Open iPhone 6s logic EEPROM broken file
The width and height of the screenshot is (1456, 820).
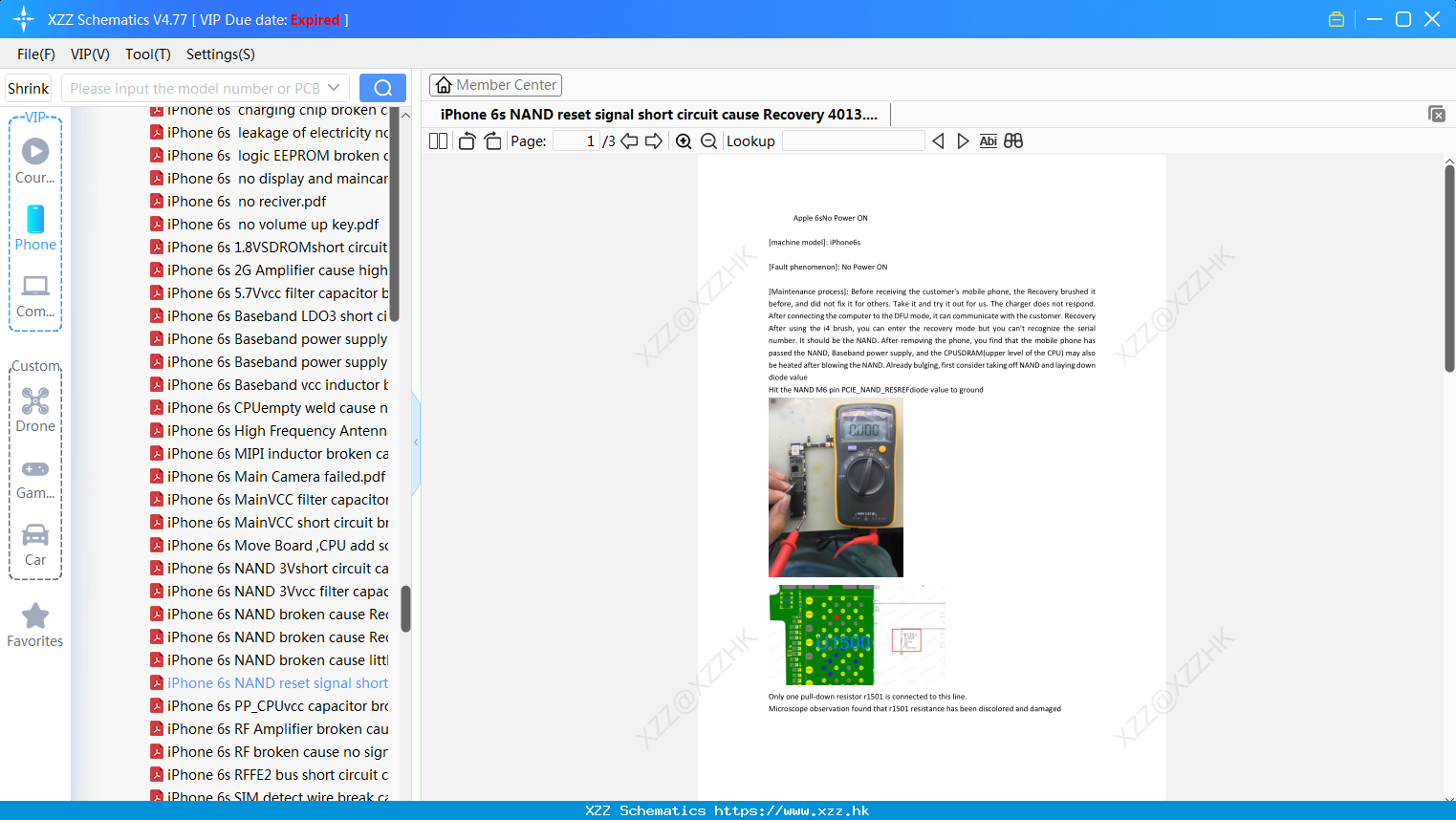click(269, 156)
